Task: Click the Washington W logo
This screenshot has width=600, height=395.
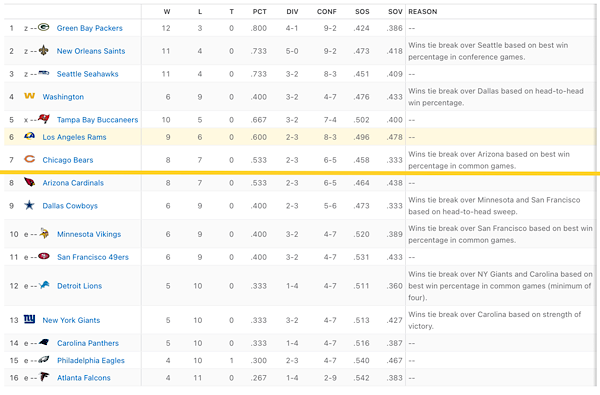Action: [29, 96]
